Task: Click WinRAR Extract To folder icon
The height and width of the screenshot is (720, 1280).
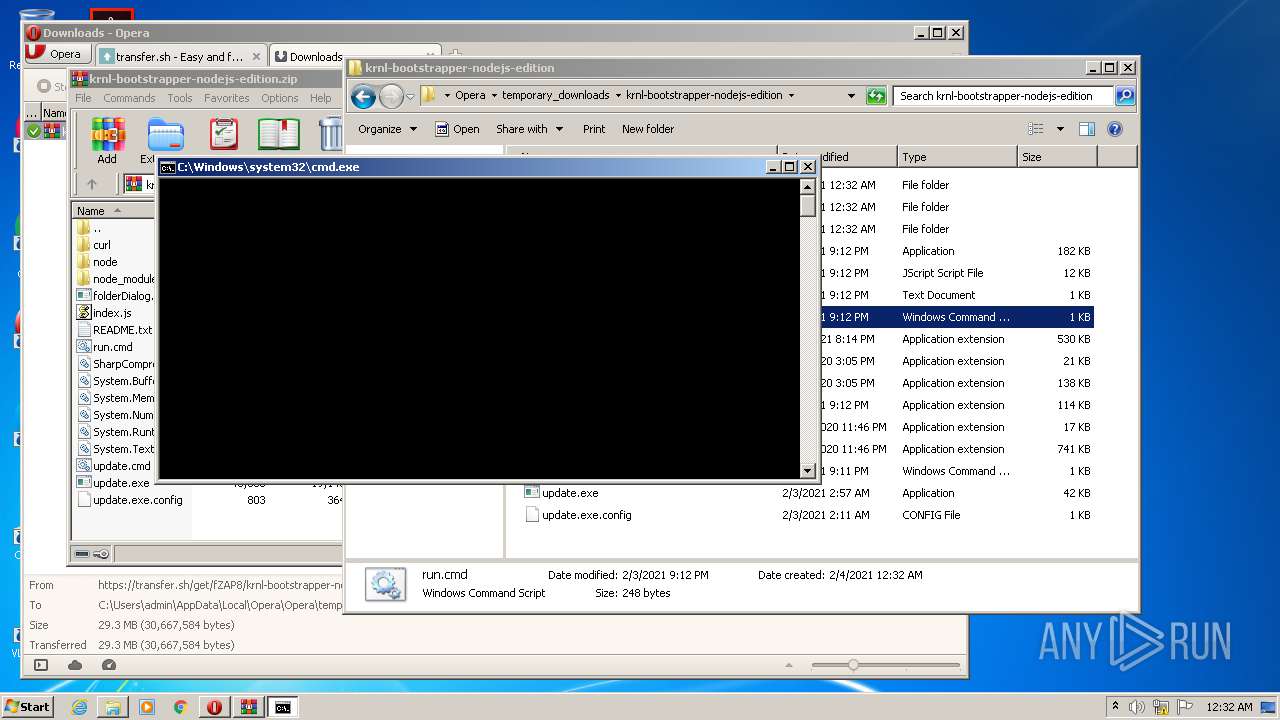Action: [x=164, y=134]
